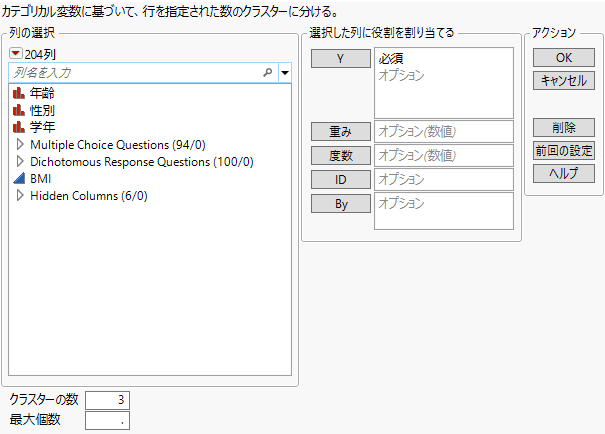Click the 度数 role drop box
Viewport: 605px width, 434px height.
click(444, 155)
